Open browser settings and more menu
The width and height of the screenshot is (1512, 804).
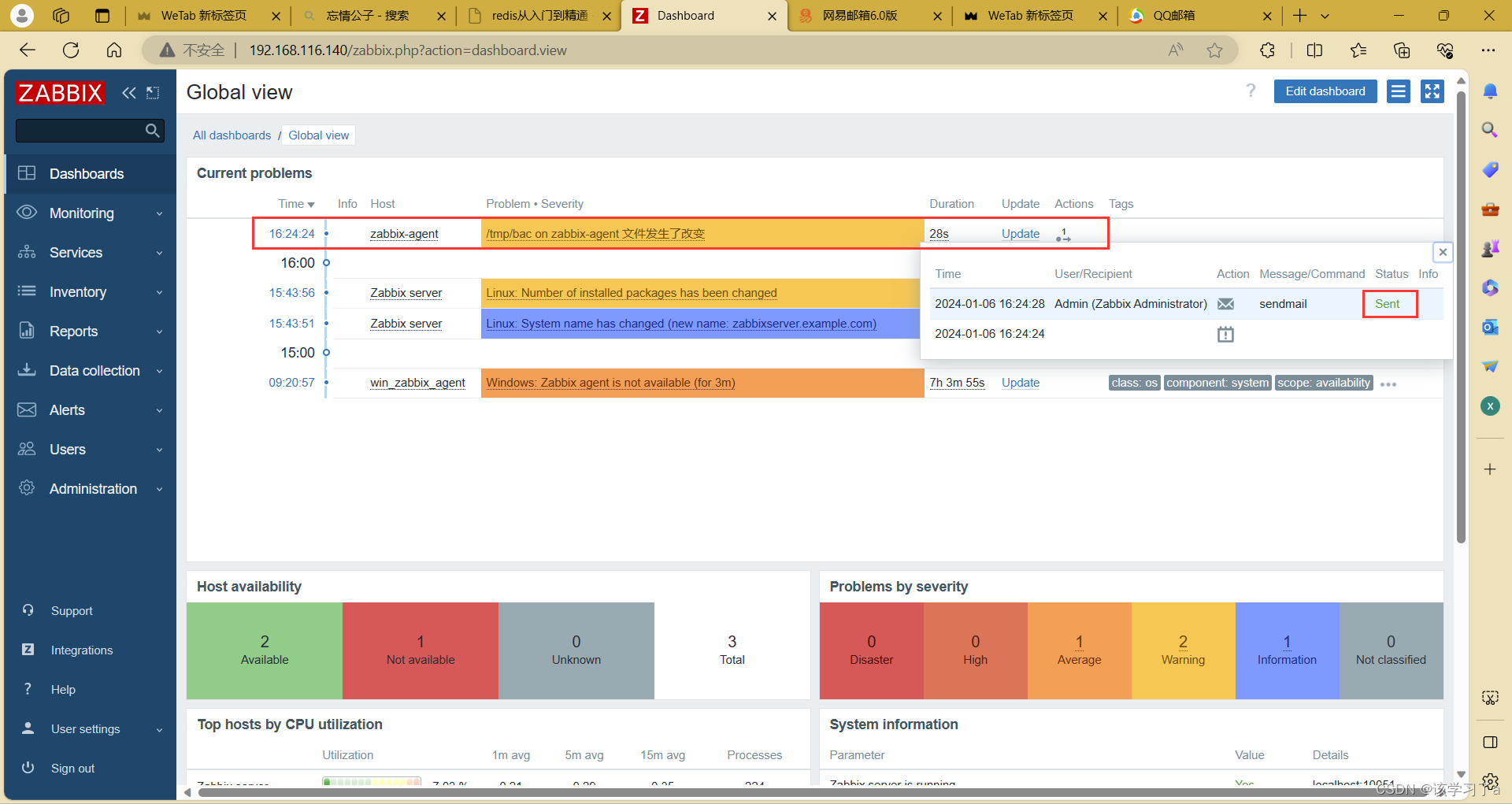(1488, 50)
